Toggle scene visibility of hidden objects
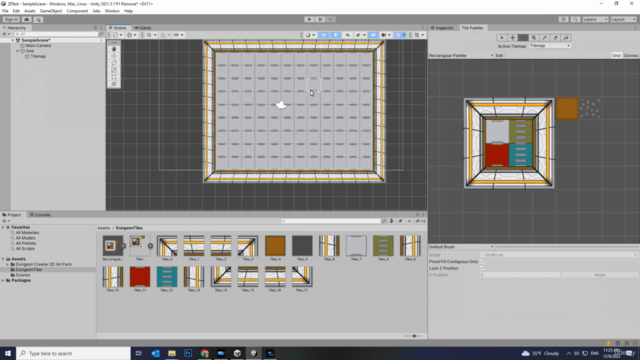The image size is (640, 360). [373, 35]
